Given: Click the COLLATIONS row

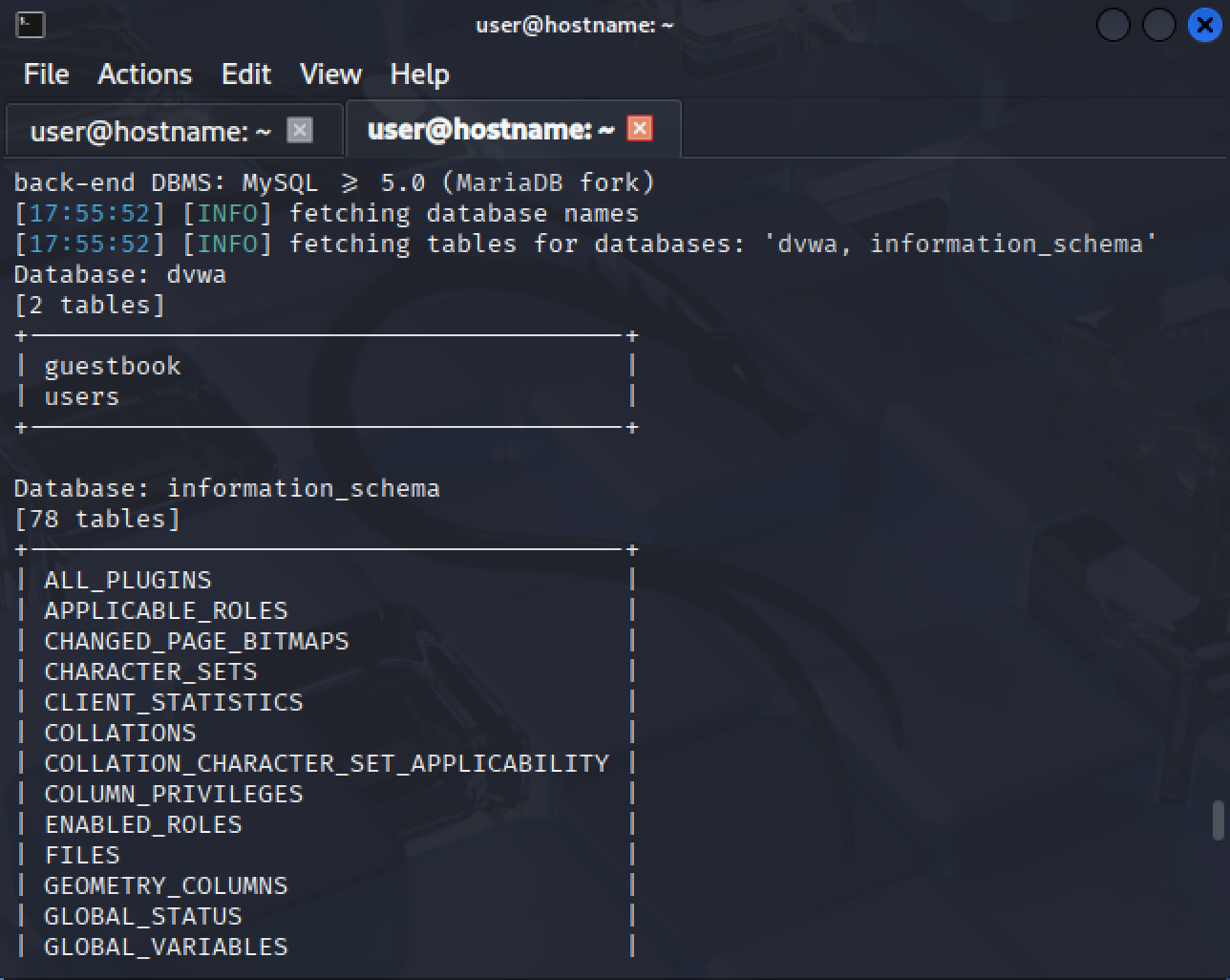Looking at the screenshot, I should pyautogui.click(x=325, y=733).
